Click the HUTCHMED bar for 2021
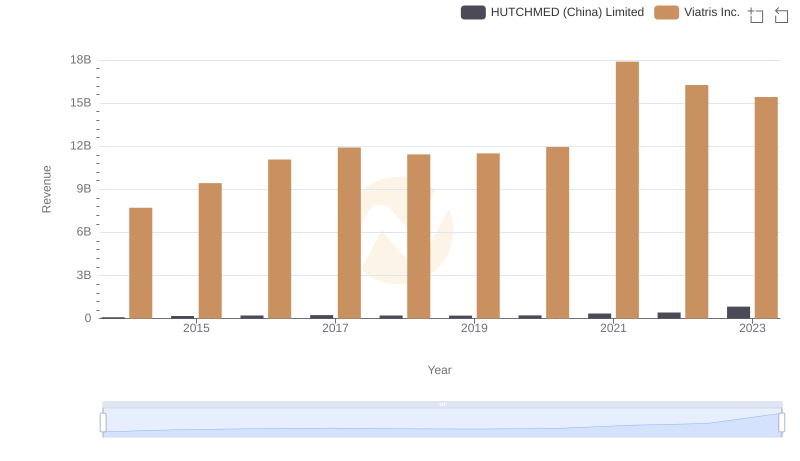Viewport: 800px width, 461px height. click(x=599, y=316)
